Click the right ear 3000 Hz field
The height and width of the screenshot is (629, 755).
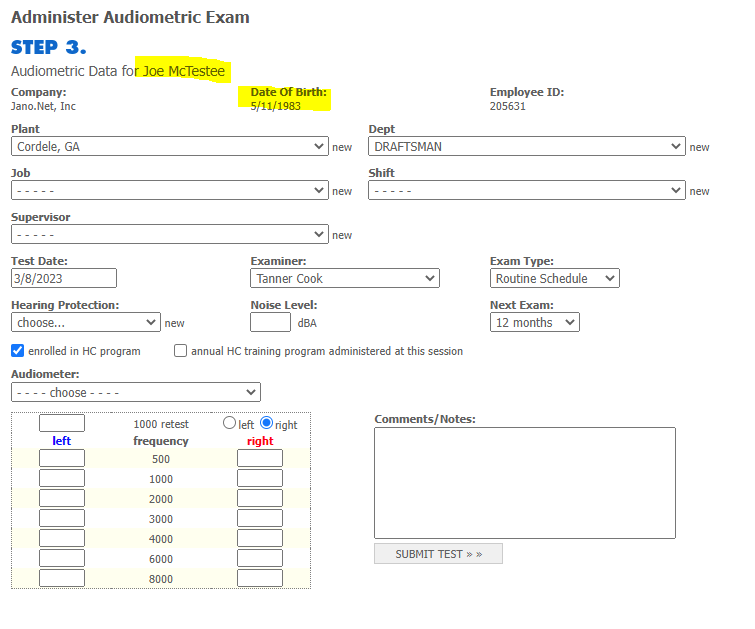[x=260, y=518]
